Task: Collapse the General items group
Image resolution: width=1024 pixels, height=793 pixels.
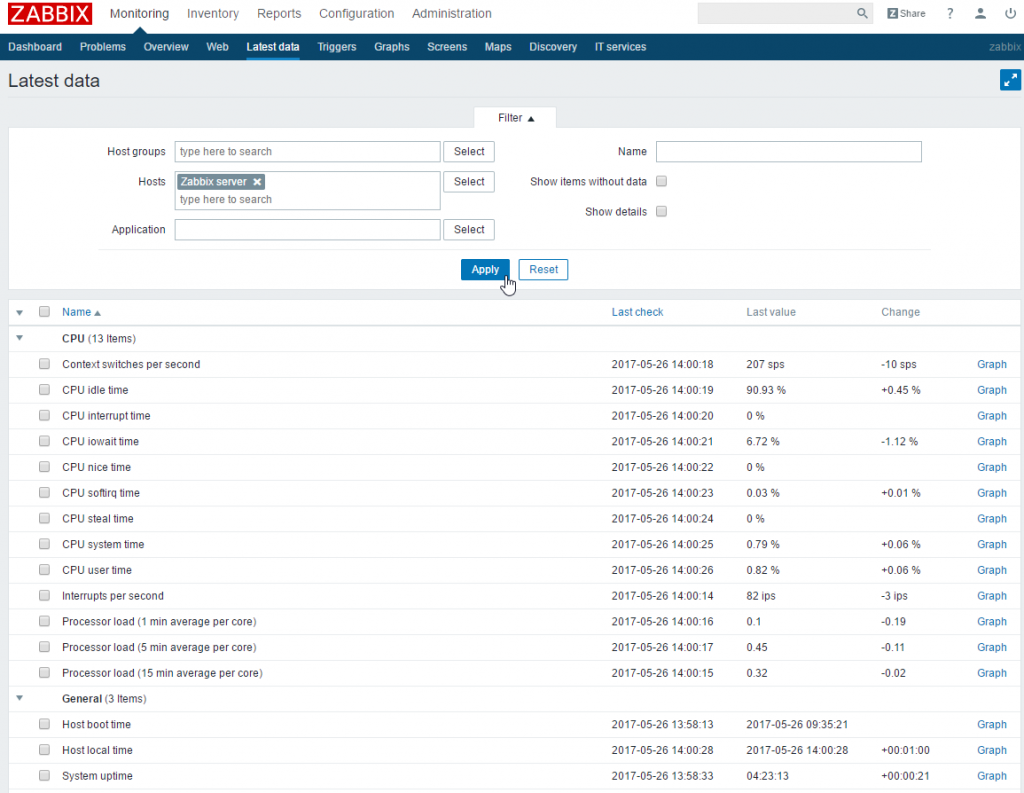Action: 18,698
